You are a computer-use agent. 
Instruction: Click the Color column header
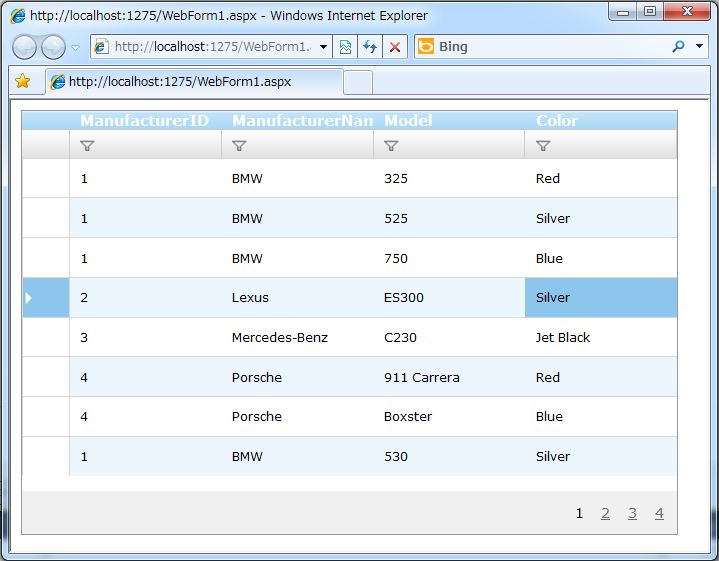tap(601, 121)
